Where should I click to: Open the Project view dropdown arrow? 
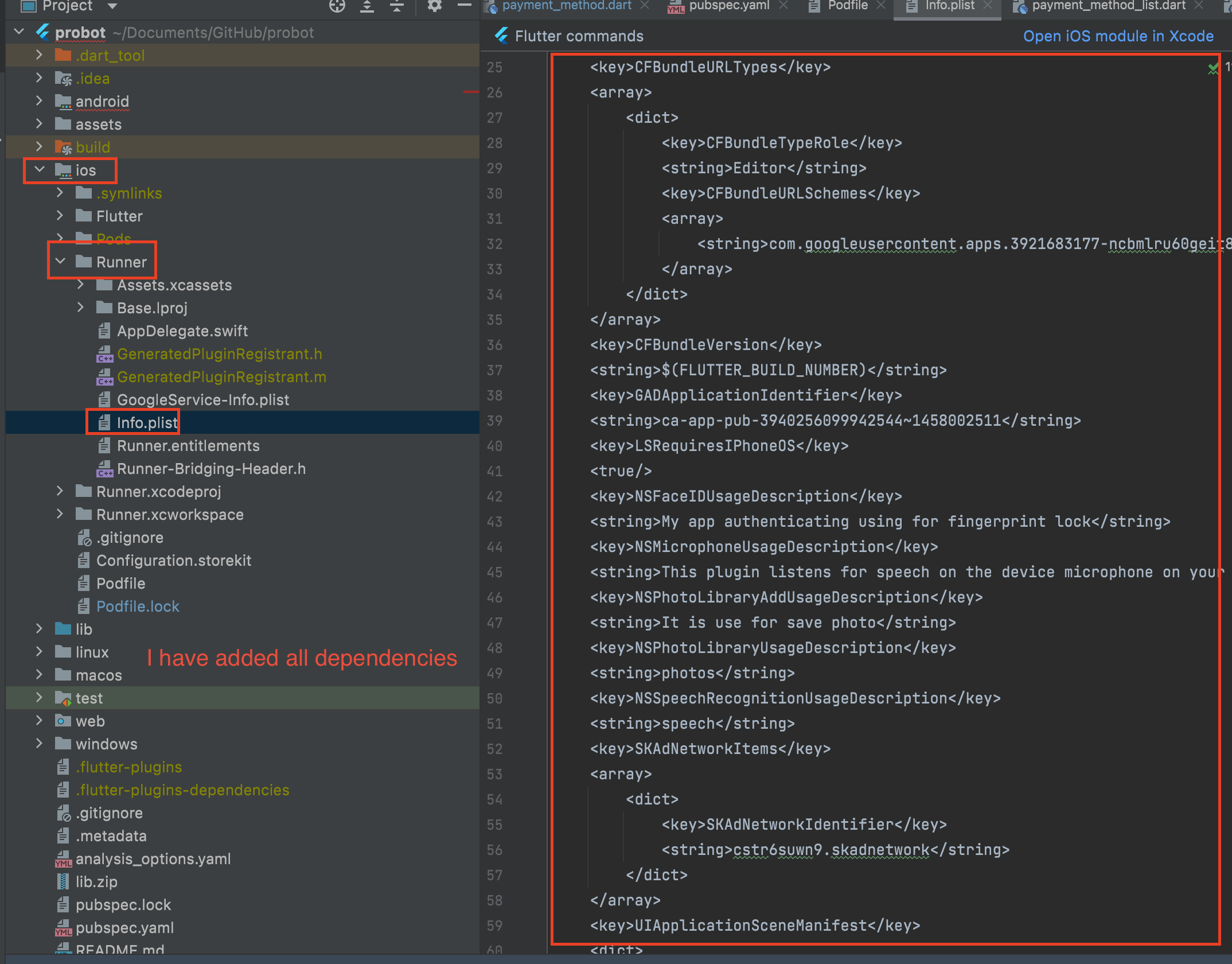click(112, 6)
